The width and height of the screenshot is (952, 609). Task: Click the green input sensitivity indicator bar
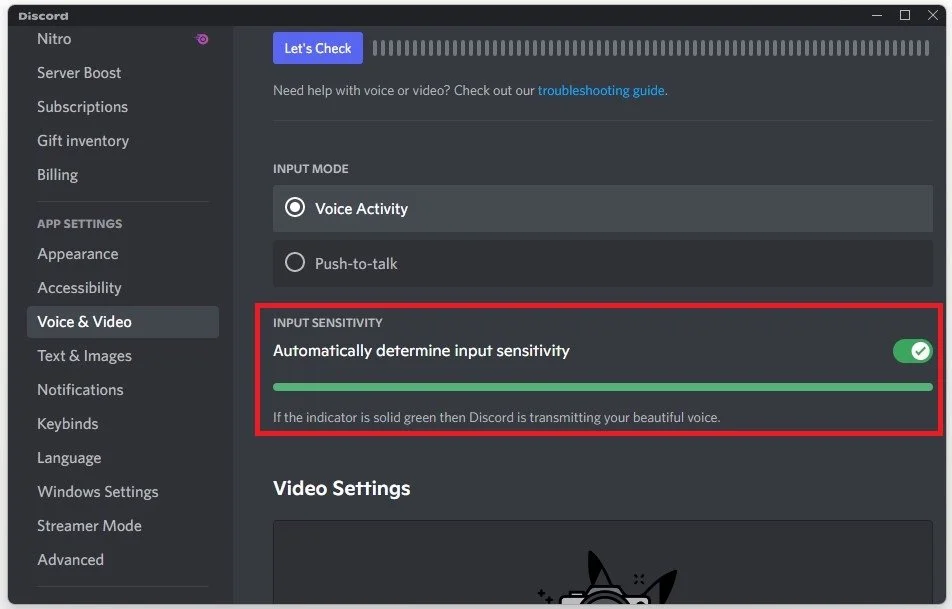602,387
